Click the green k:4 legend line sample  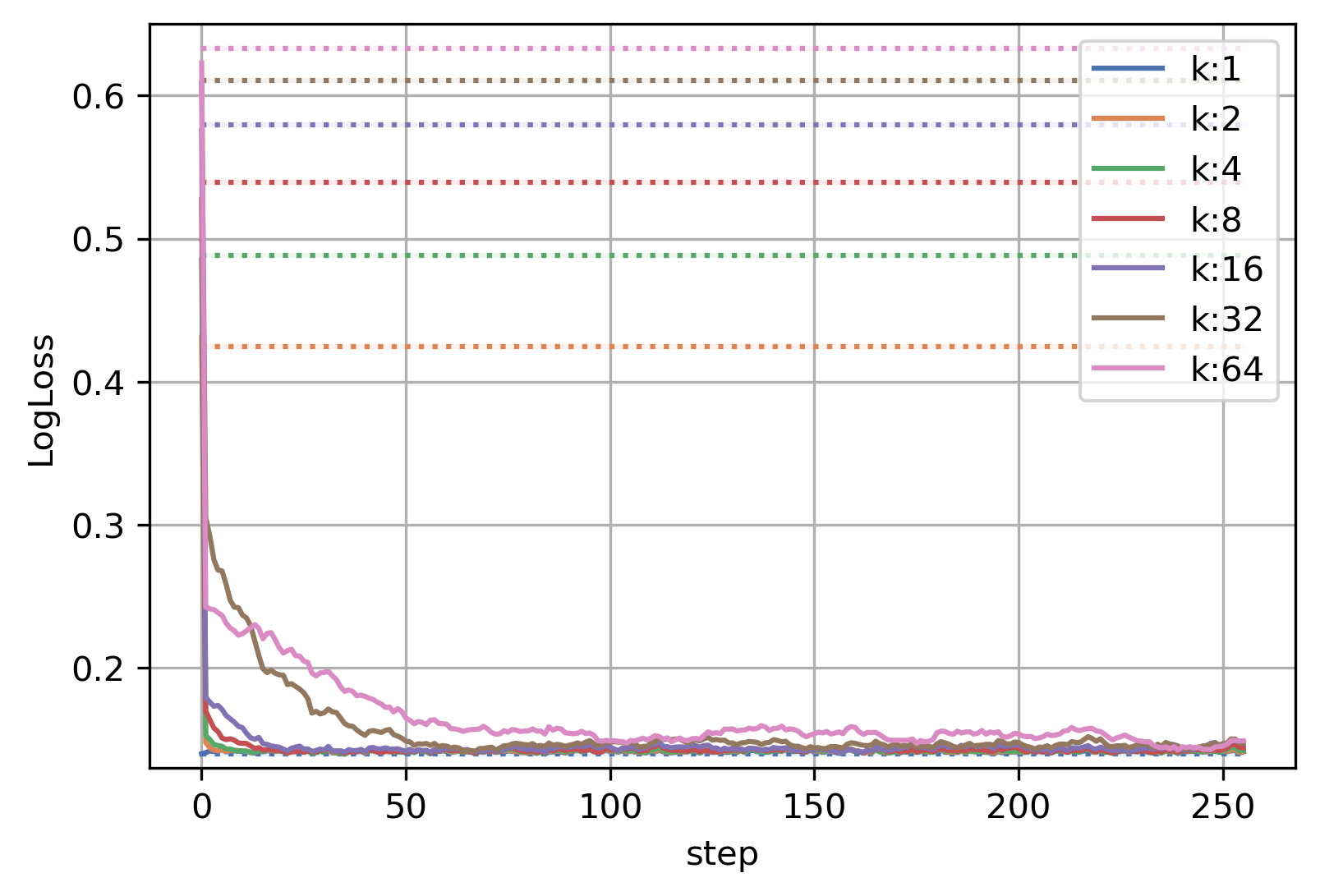(1129, 168)
